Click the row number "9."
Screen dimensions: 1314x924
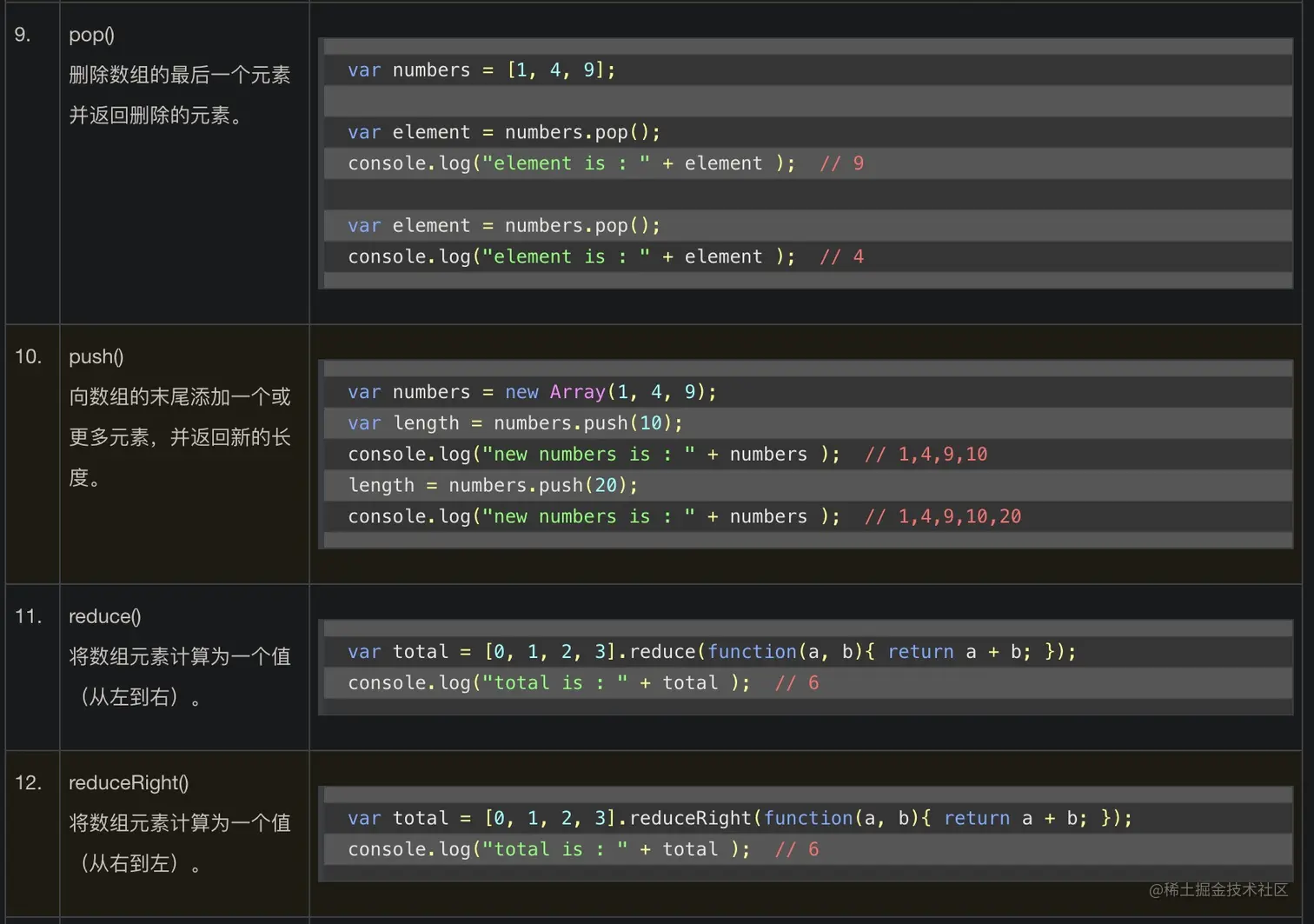23,35
